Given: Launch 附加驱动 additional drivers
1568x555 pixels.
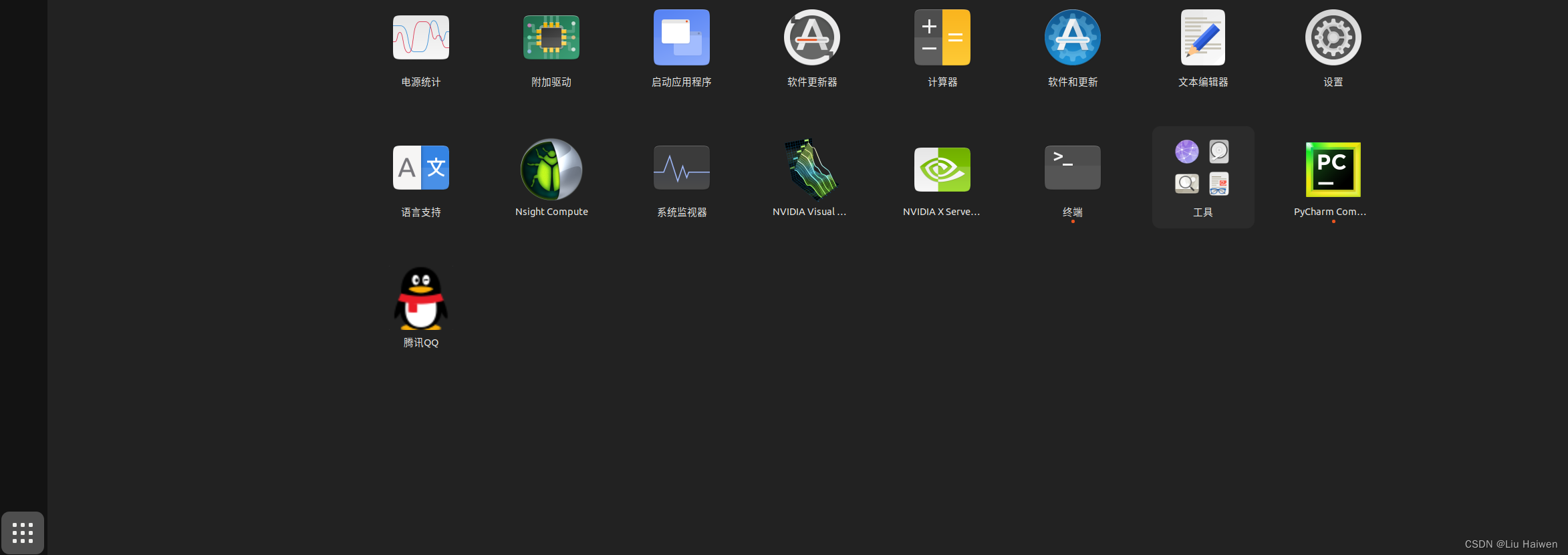Looking at the screenshot, I should (x=551, y=37).
